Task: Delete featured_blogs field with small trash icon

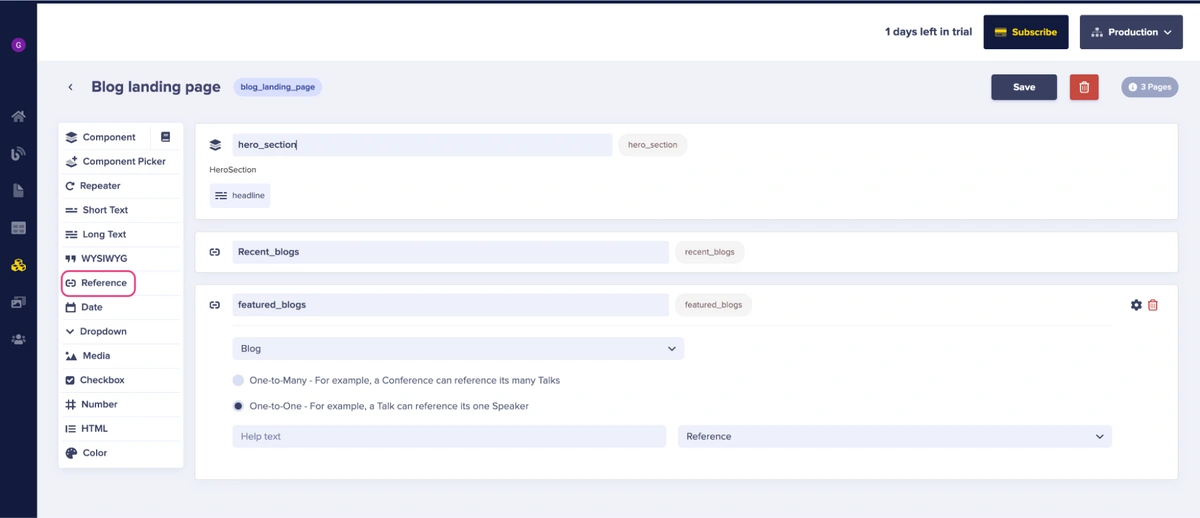Action: point(1153,305)
